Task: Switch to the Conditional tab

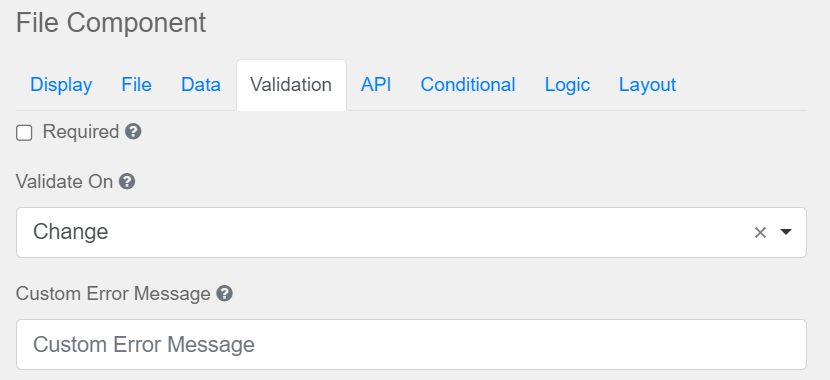Action: pyautogui.click(x=468, y=85)
